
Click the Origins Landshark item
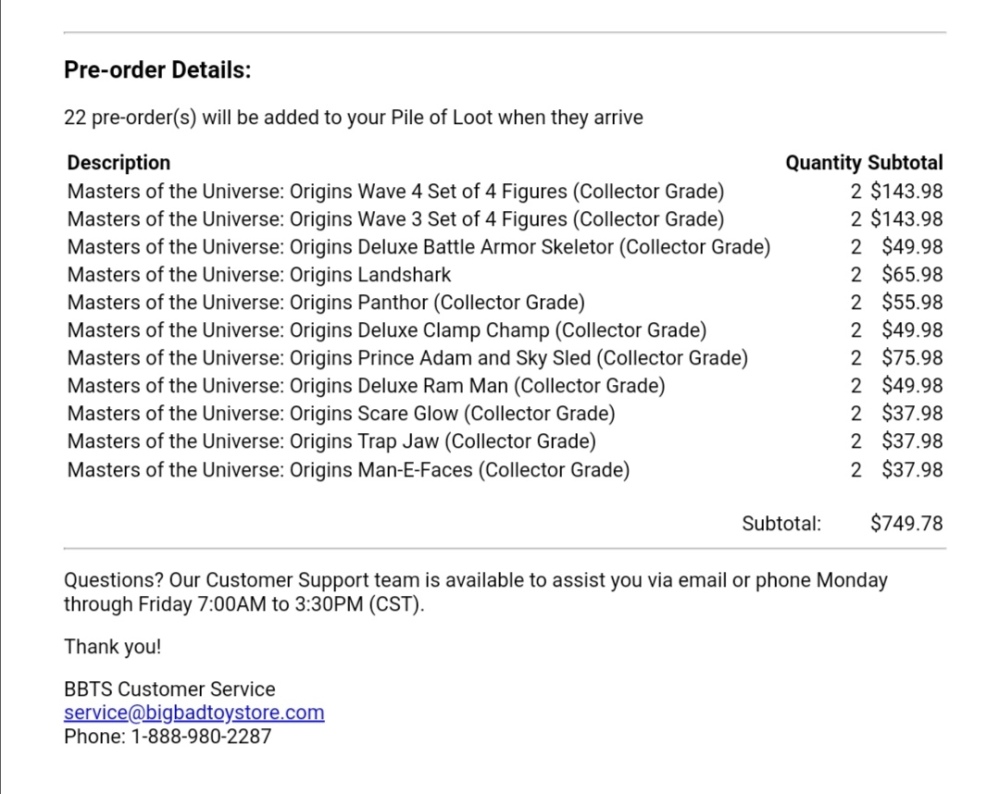pyautogui.click(x=259, y=275)
